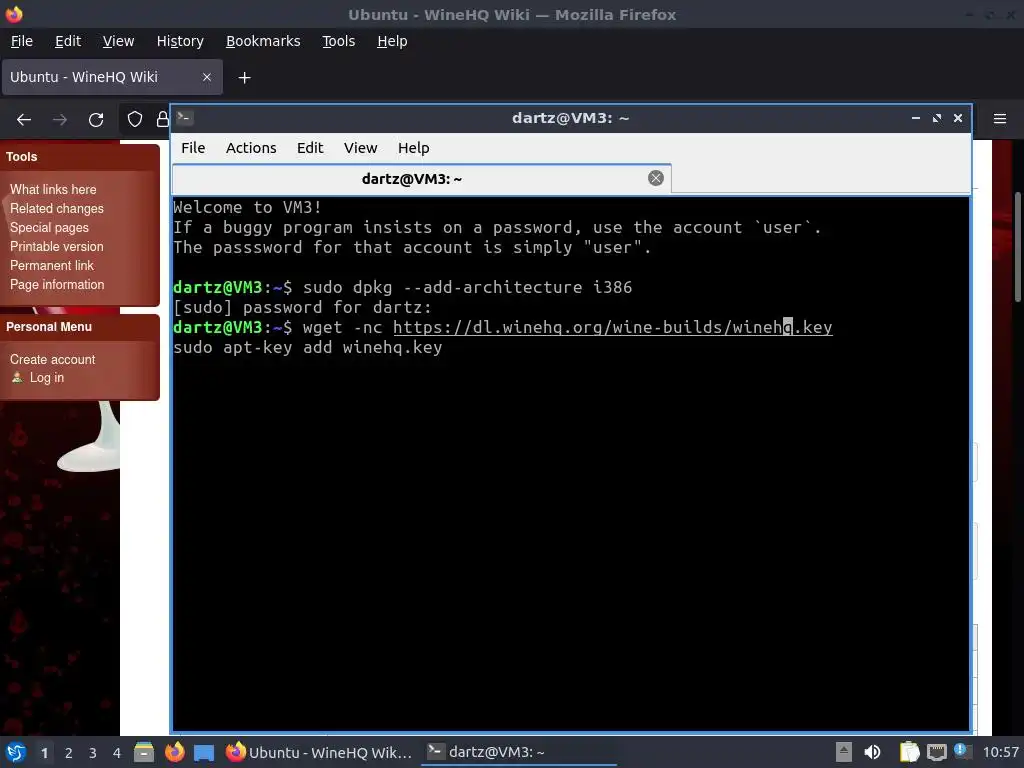1024x768 pixels.
Task: Click Firefox page vertical scrollbar thumb
Action: 1017,247
